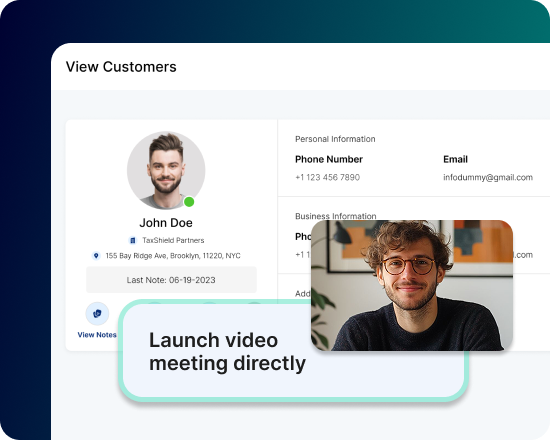The image size is (550, 440).
Task: Open the video call thumbnail with glasses man
Action: [412, 285]
